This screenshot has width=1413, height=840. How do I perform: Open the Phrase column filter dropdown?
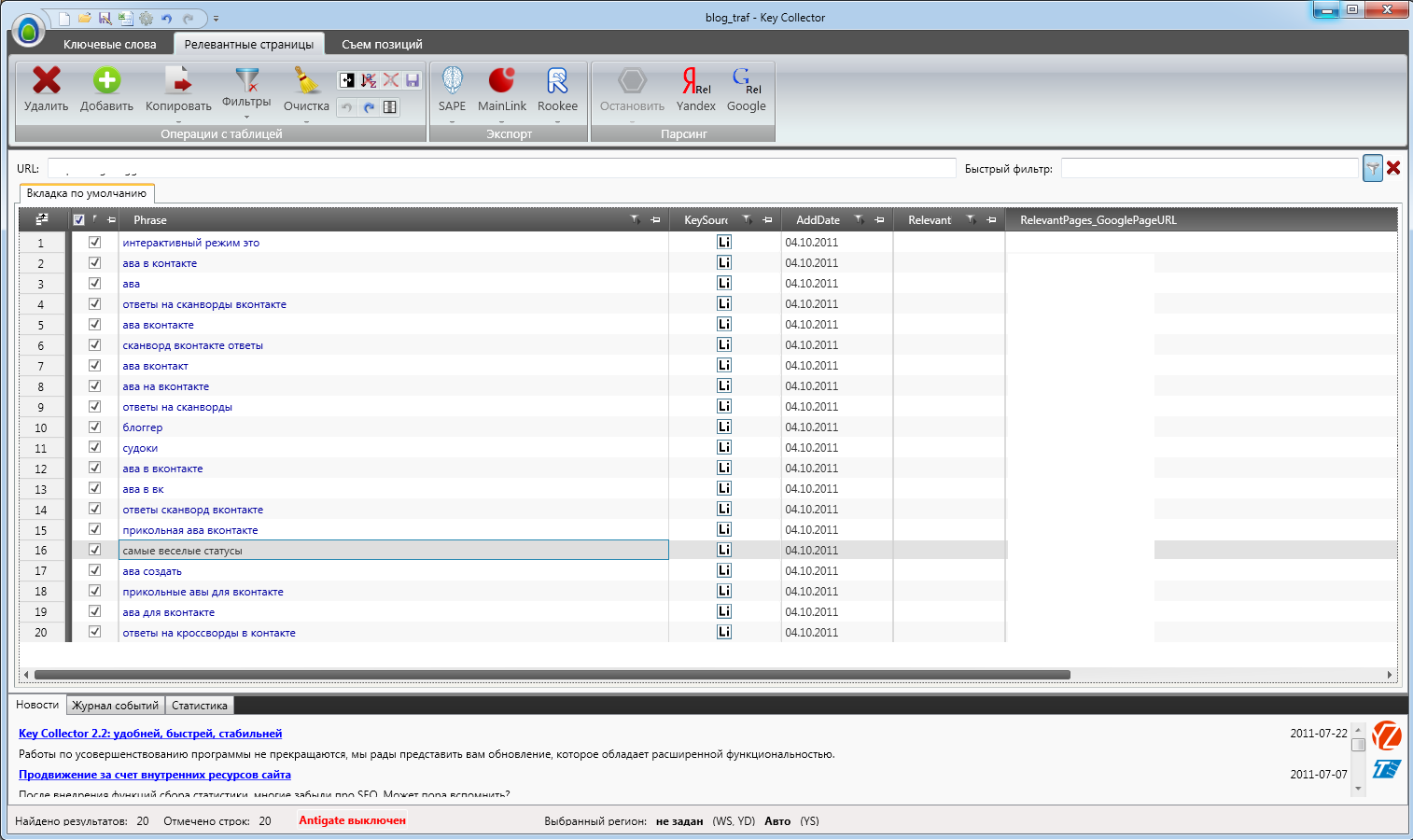(x=635, y=220)
